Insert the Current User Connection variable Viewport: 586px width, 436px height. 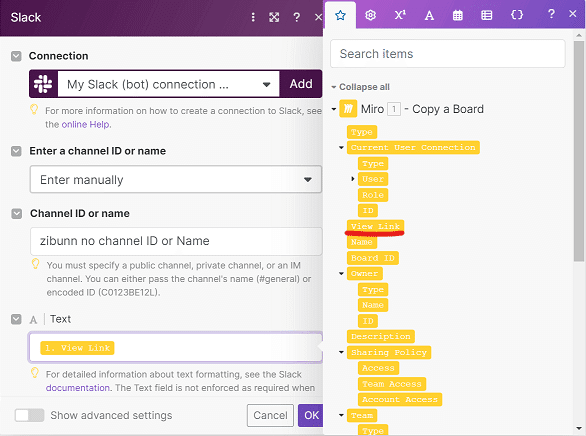click(413, 148)
